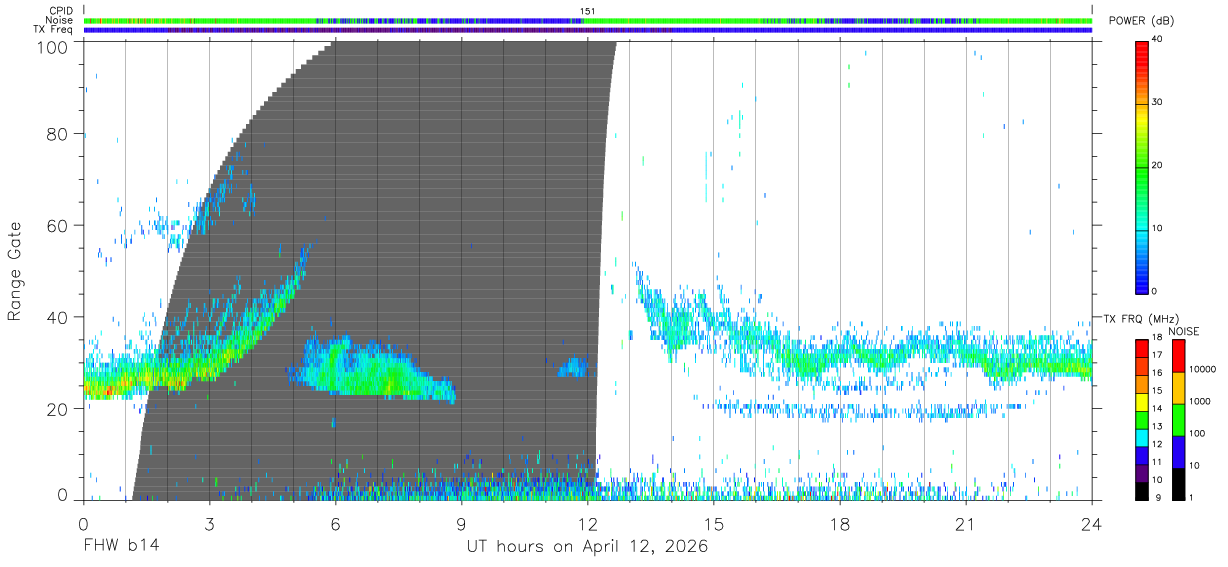Click the Range Gate axis title
1228x567 pixels.
[x=15, y=272]
